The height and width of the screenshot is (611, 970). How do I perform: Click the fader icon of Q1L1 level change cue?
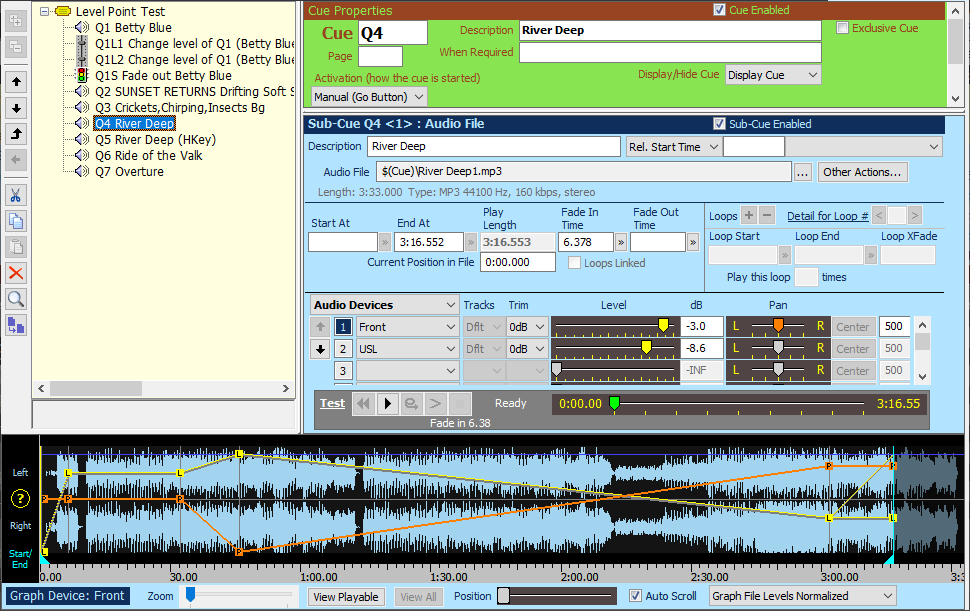click(x=82, y=43)
